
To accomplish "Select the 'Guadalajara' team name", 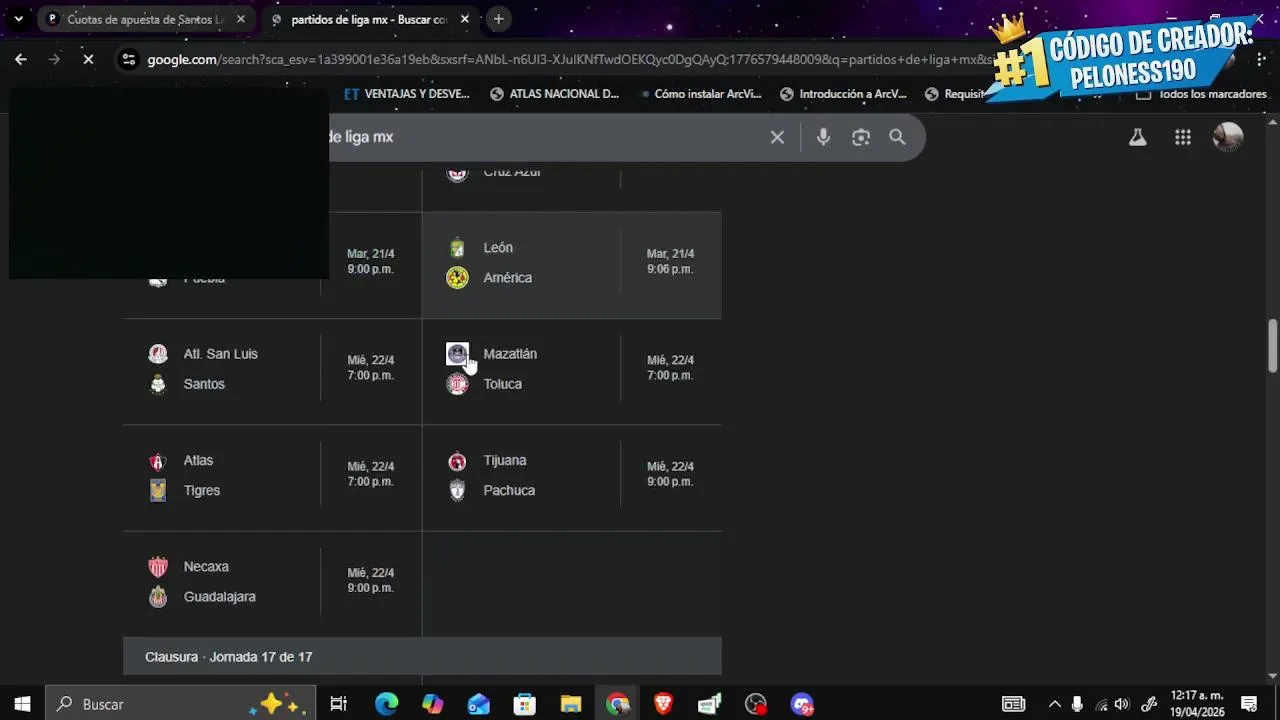I will pos(220,597).
